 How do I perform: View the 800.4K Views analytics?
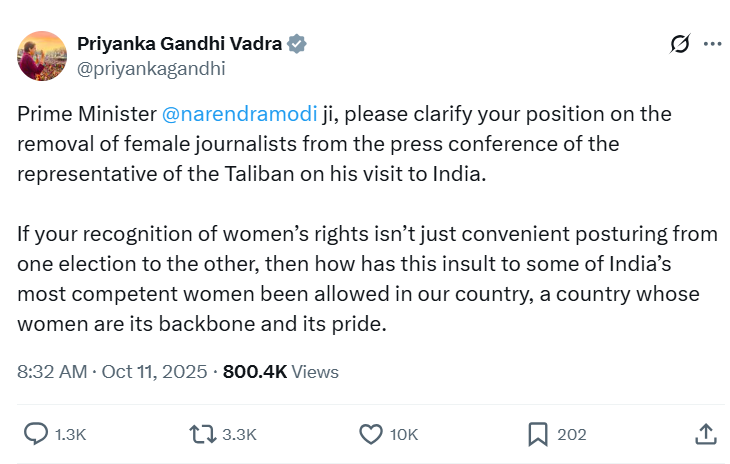pos(281,371)
